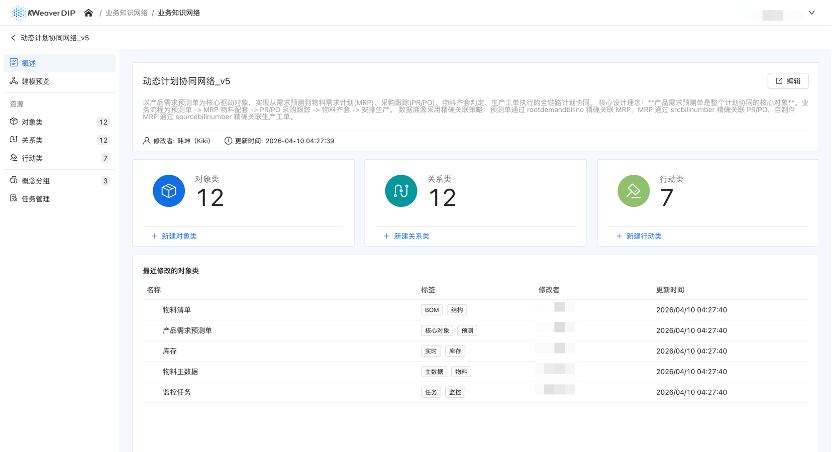Viewport: 832px width, 452px height.
Task: Open the grayed parent breadcrumb 业务知识网络
Action: click(126, 13)
